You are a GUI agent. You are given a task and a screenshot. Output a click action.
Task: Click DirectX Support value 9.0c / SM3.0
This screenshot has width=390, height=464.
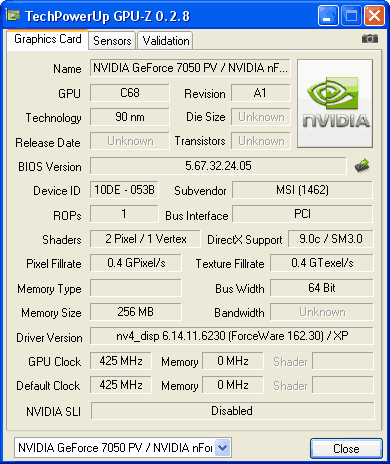coord(331,239)
